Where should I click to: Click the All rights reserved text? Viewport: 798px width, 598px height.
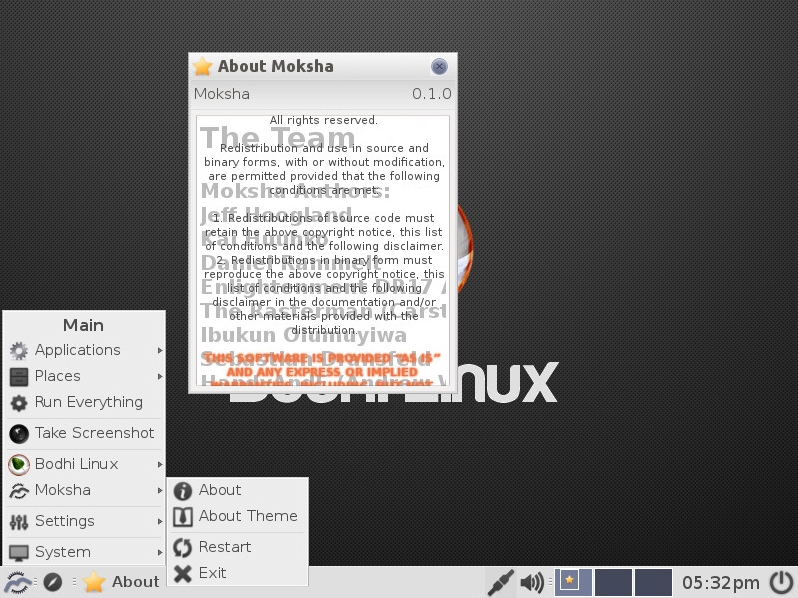(324, 120)
